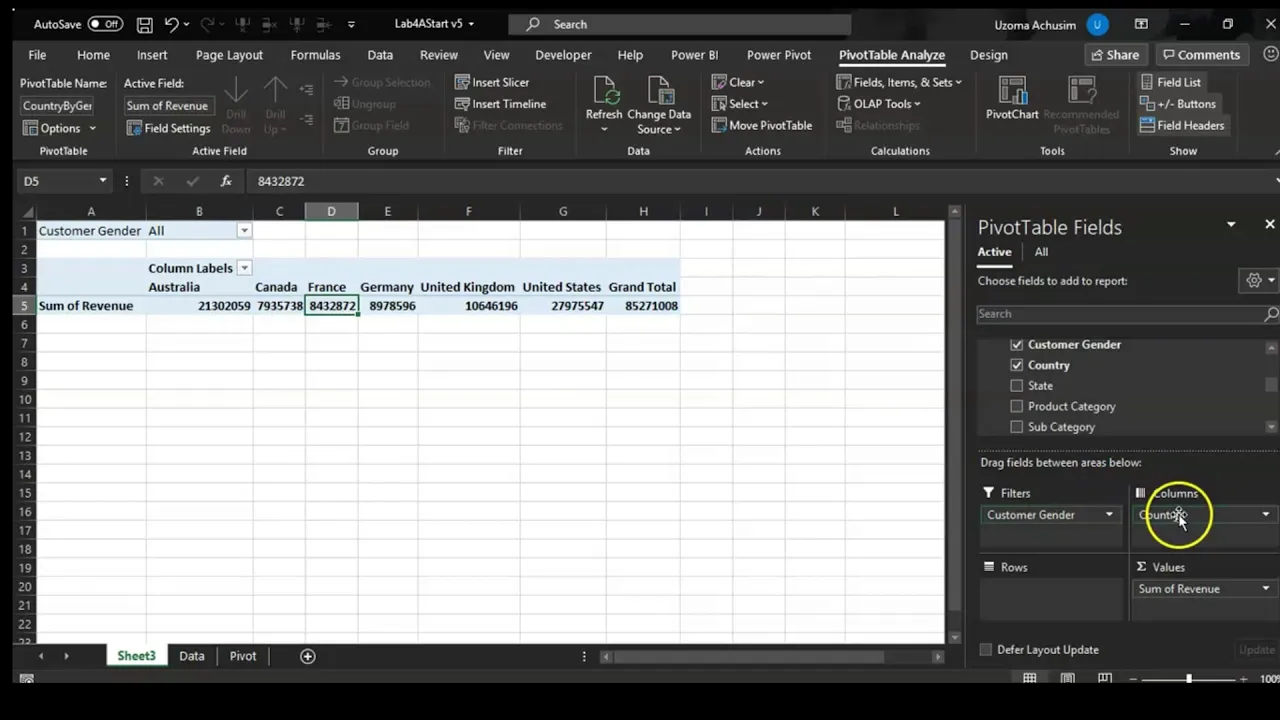Select row header 10
Viewport: 1280px width, 720px height.
click(x=24, y=399)
